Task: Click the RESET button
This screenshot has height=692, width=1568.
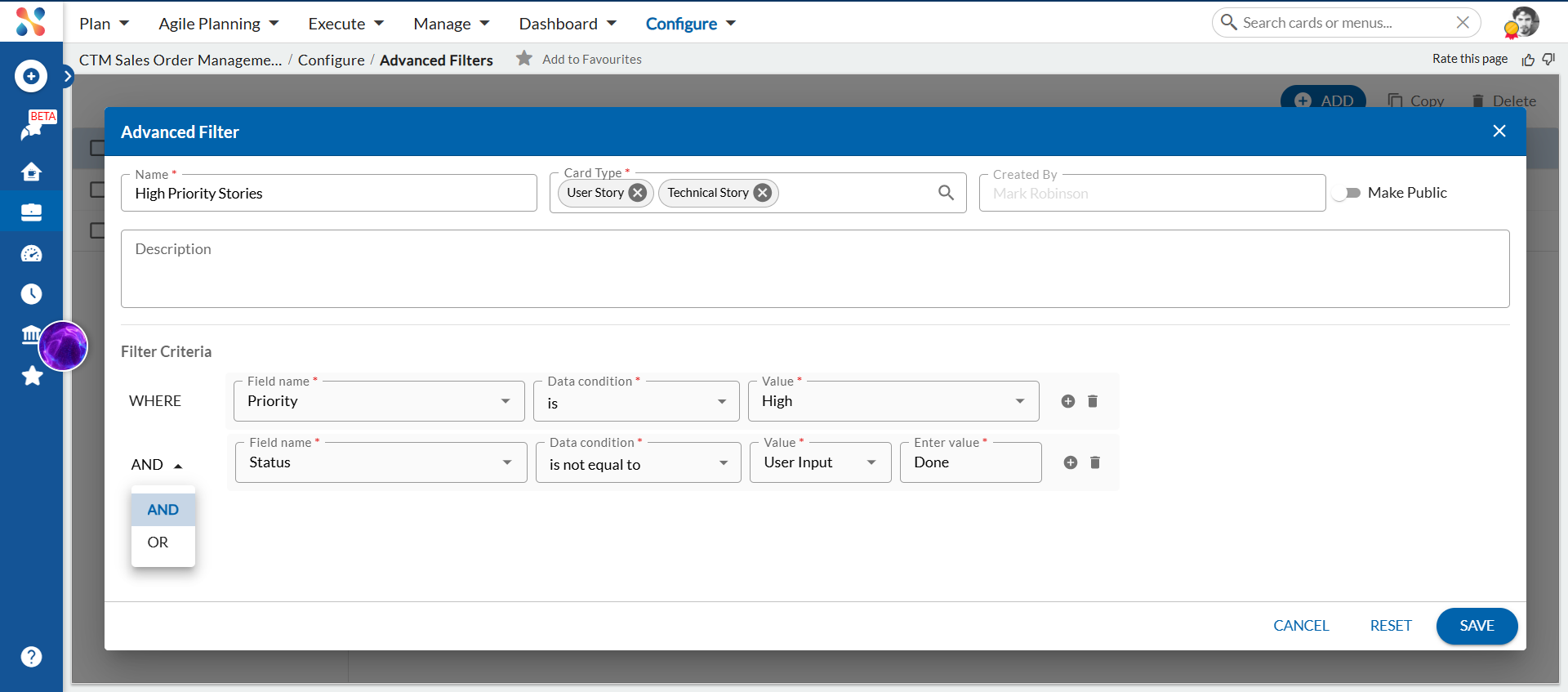Action: point(1391,626)
